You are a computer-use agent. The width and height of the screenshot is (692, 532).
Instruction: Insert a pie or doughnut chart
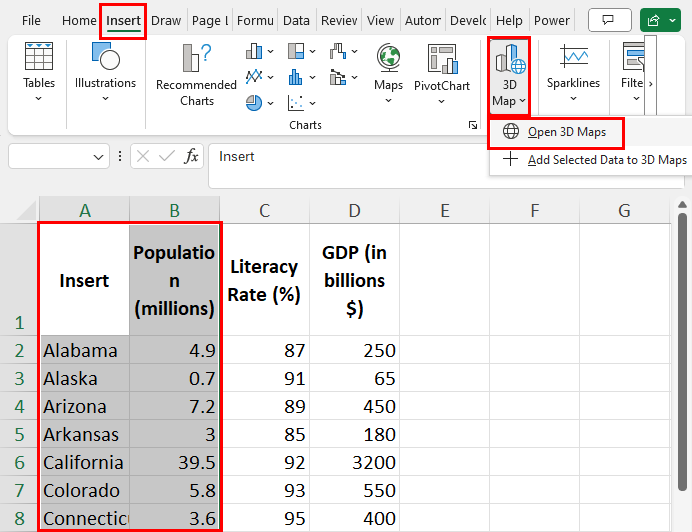(x=254, y=103)
